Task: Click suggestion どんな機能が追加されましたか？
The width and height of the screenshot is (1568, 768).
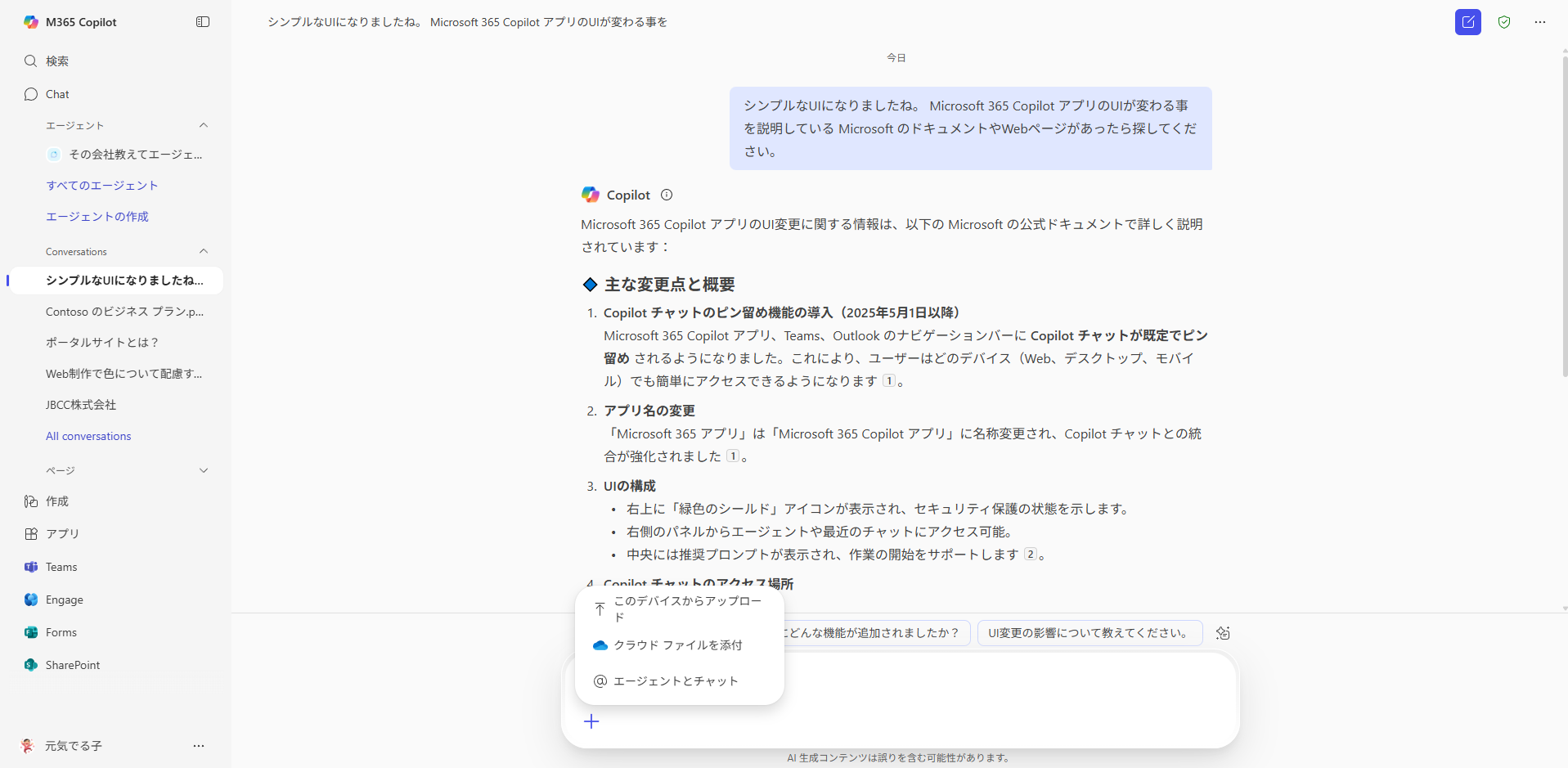Action: point(875,633)
